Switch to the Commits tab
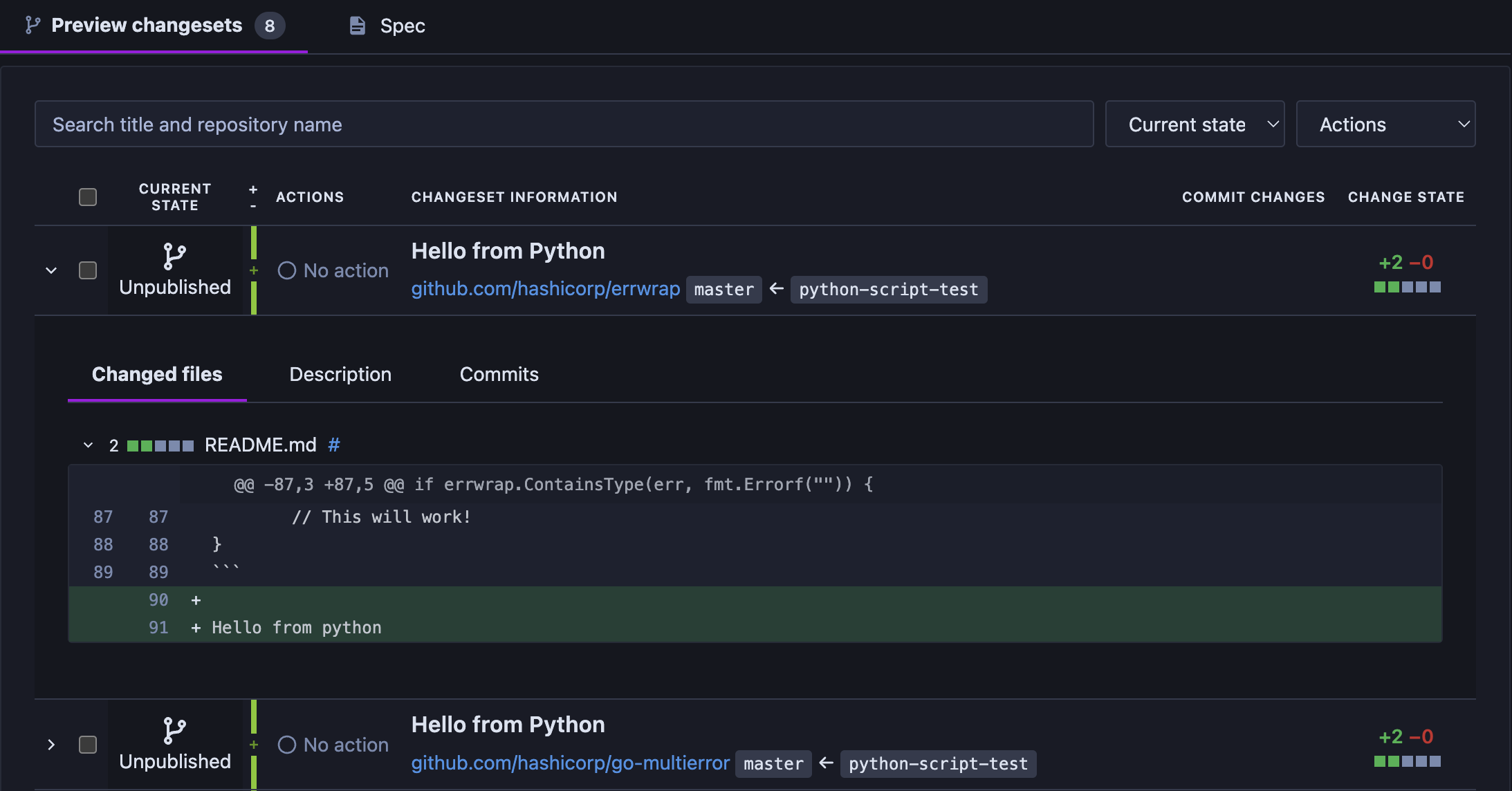The height and width of the screenshot is (791, 1512). pos(499,374)
